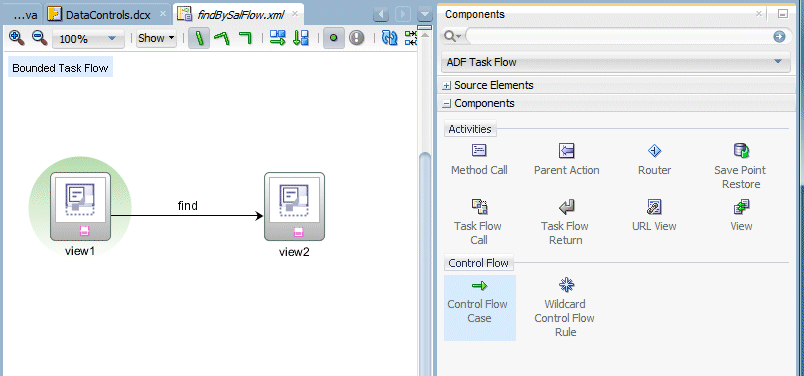Select the Control Flow Case component
This screenshot has width=804, height=376.
480,308
